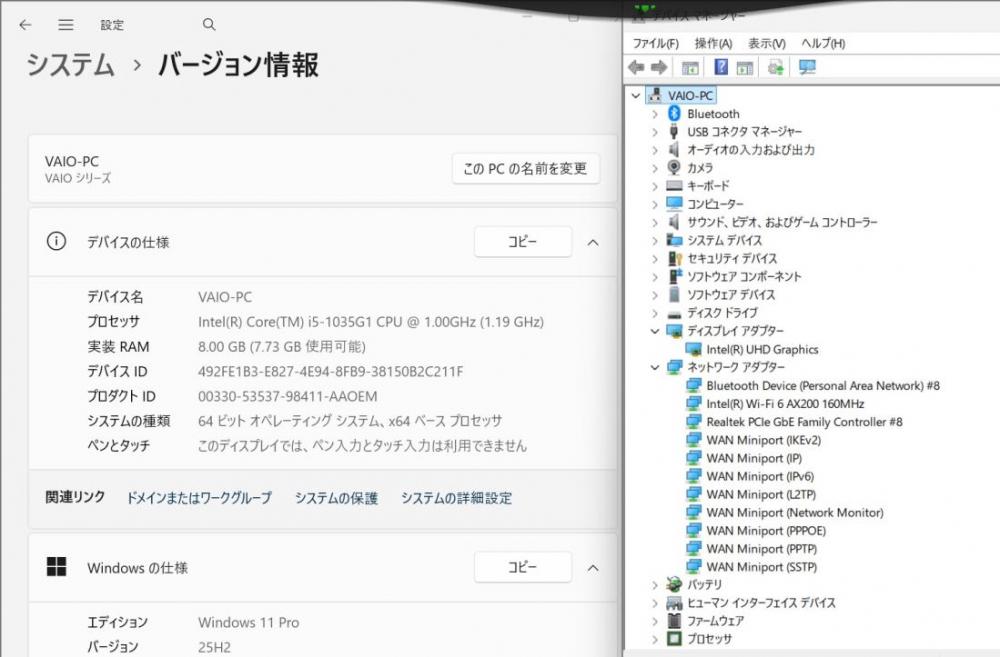Screen dimensions: 1000x657
Task: Open the 操作(A) menu
Action: (713, 43)
